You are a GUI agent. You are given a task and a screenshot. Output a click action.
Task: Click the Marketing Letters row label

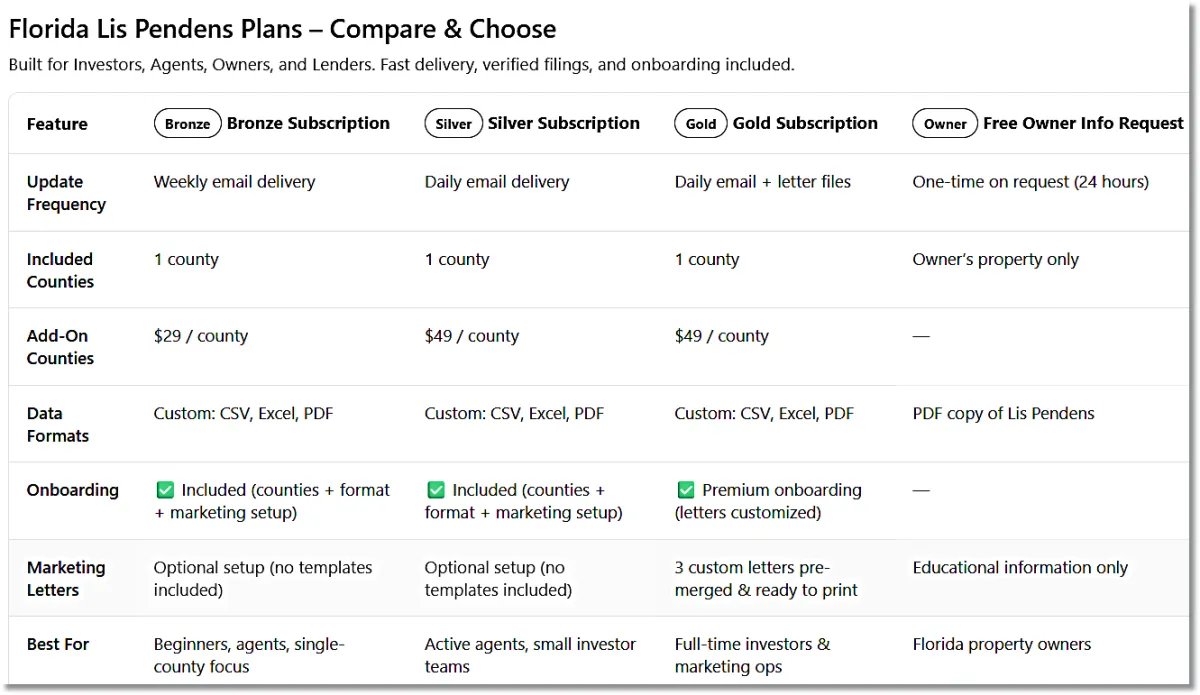click(x=66, y=578)
